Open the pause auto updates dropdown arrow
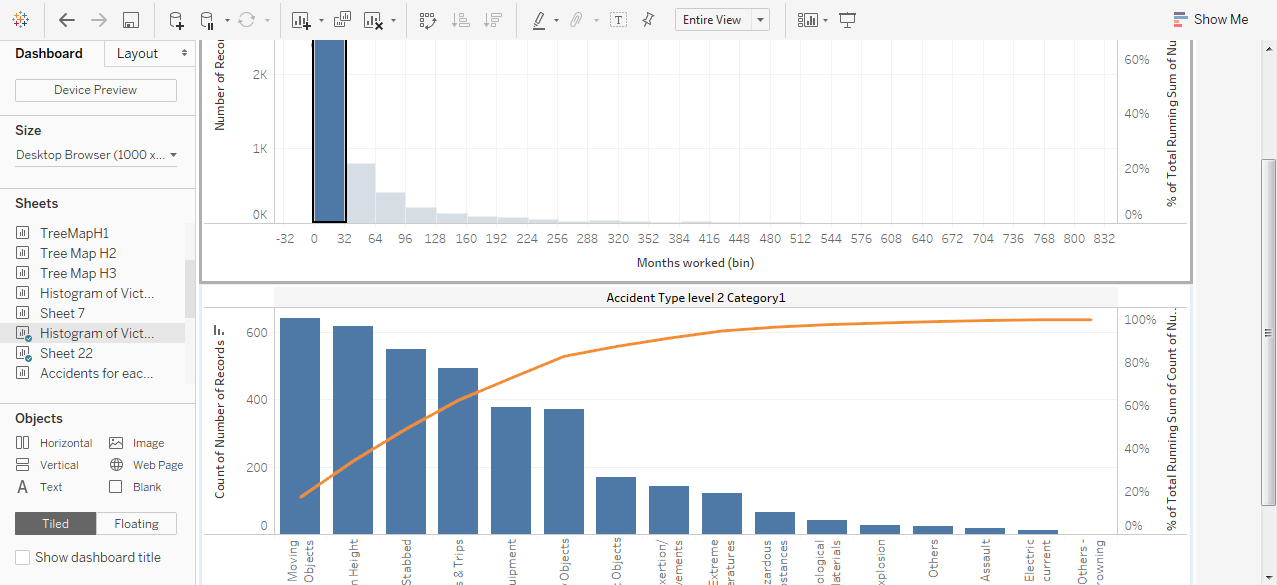1277x585 pixels. pos(227,20)
